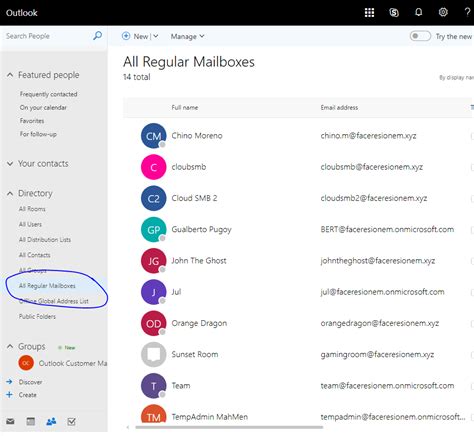The height and width of the screenshot is (436, 474).
Task: Click Team's purple T avatar
Action: click(153, 386)
